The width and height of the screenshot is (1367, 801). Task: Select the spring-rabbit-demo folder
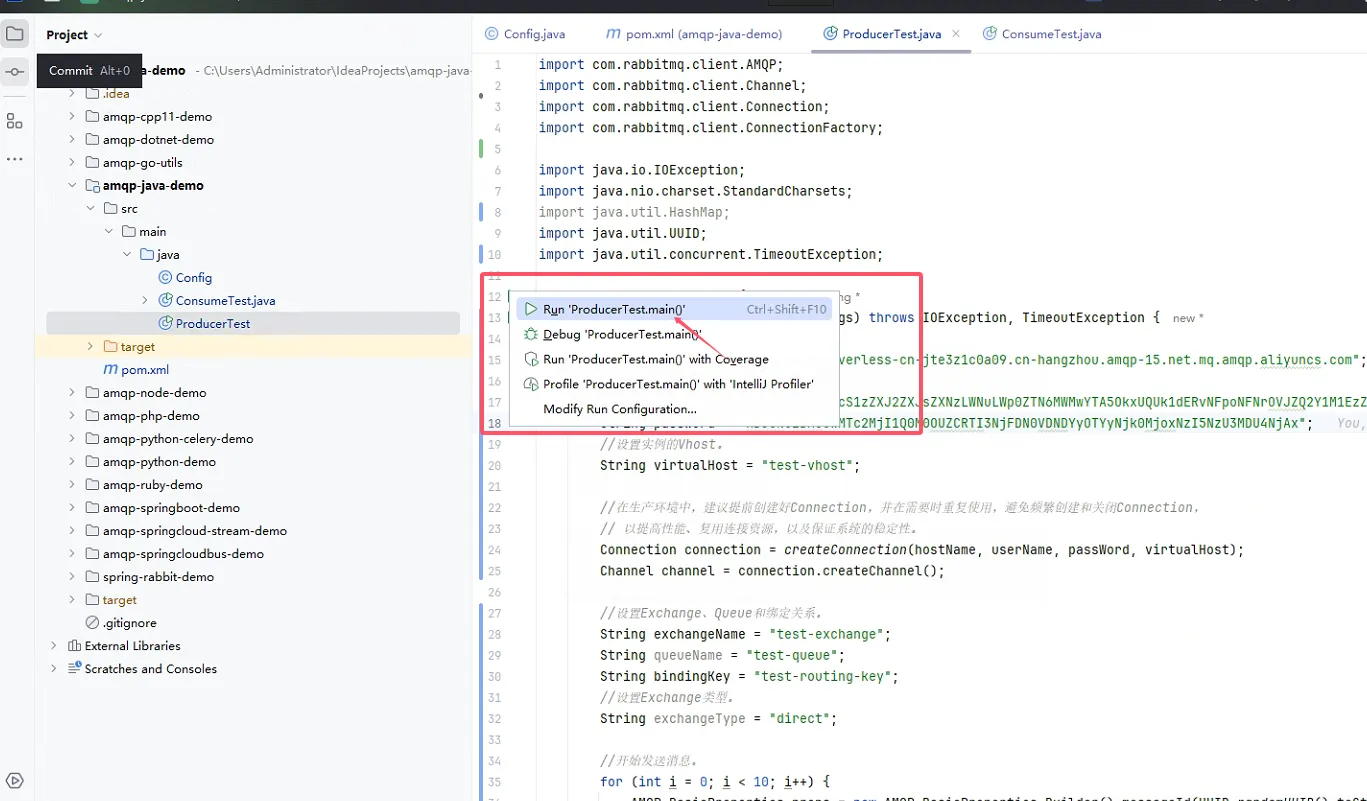[x=158, y=577]
